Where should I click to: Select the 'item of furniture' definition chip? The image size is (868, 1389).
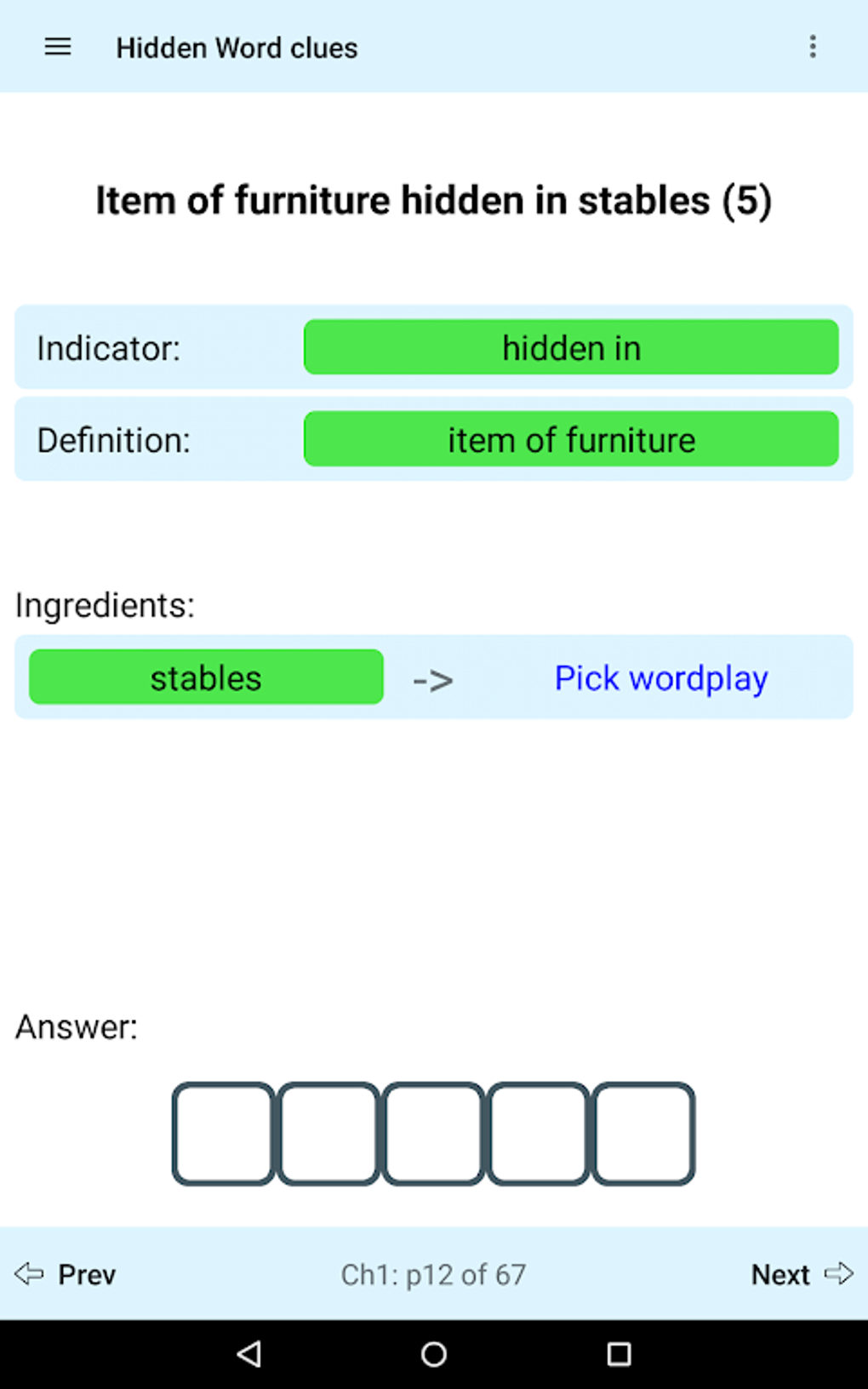[x=571, y=439]
